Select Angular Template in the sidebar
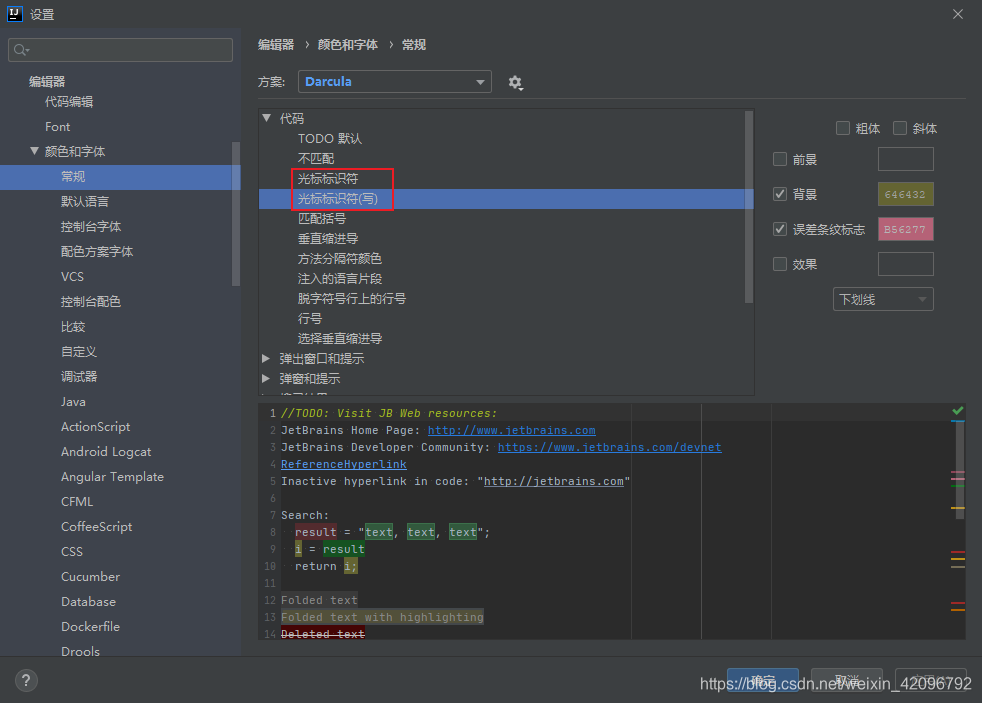 pyautogui.click(x=112, y=477)
